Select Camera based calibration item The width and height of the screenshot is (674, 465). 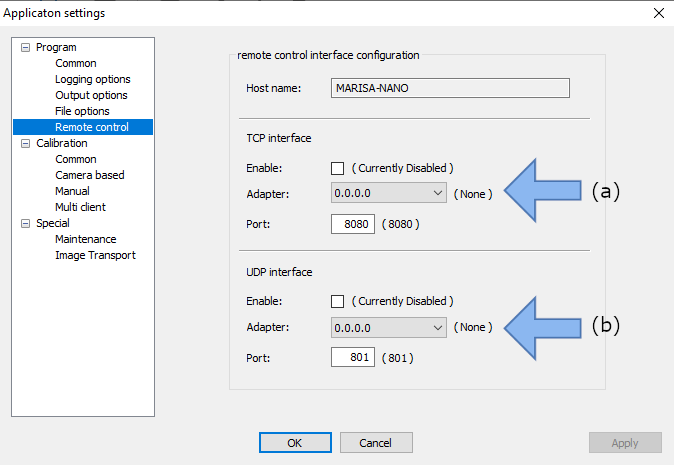click(90, 175)
